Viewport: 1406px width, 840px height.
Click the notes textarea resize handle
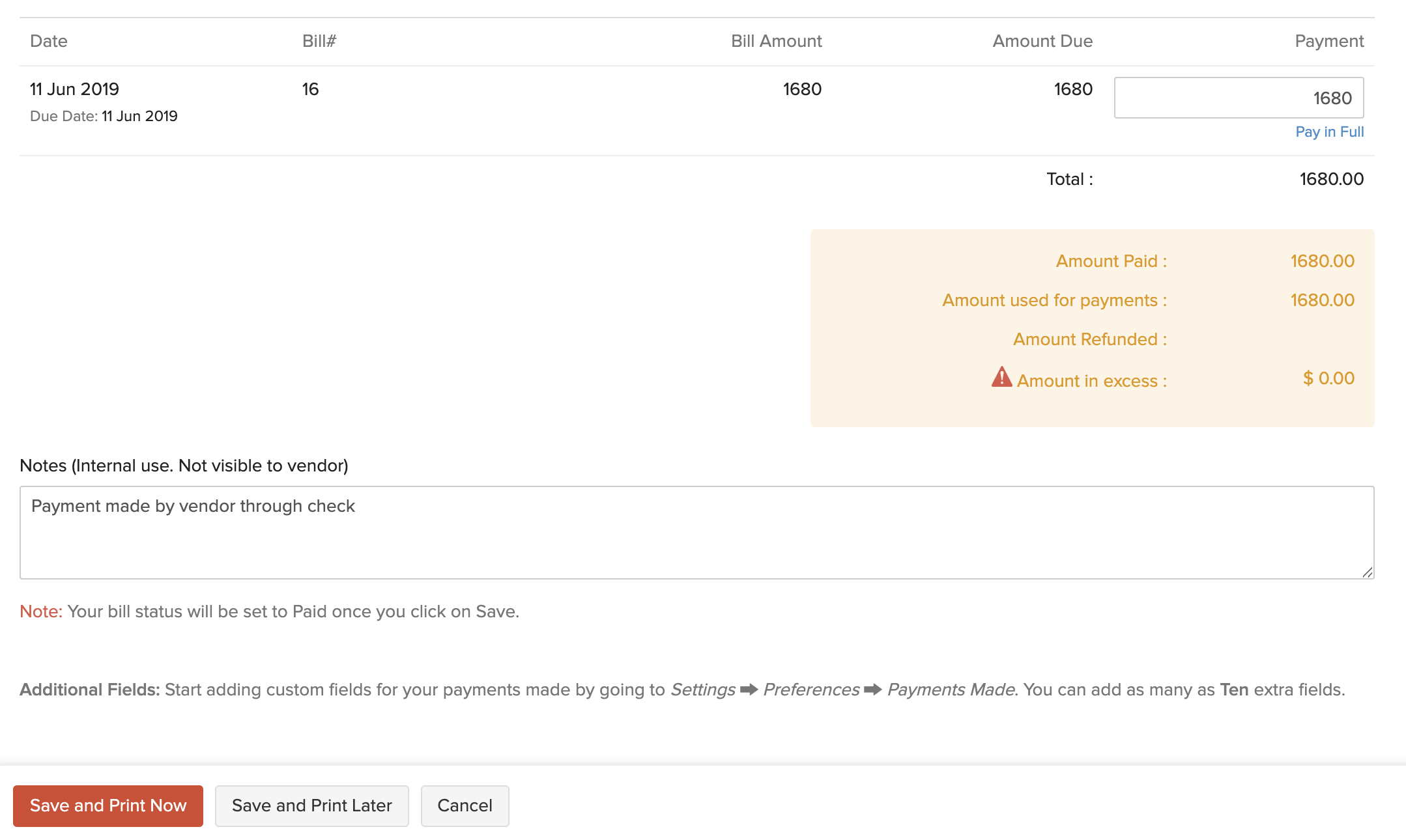click(x=1367, y=572)
